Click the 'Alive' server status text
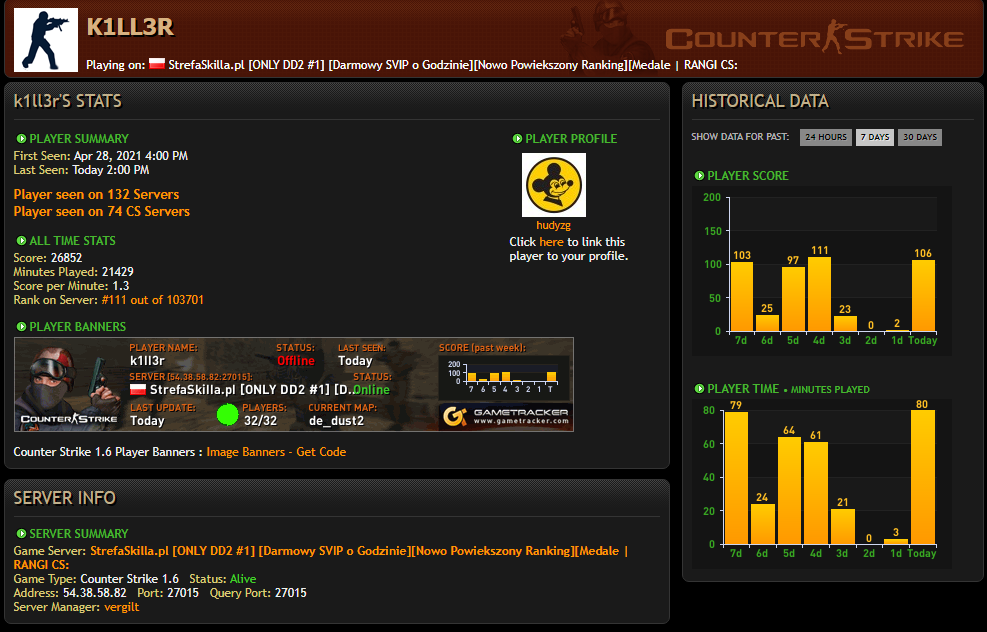The height and width of the screenshot is (632, 987). [x=242, y=579]
